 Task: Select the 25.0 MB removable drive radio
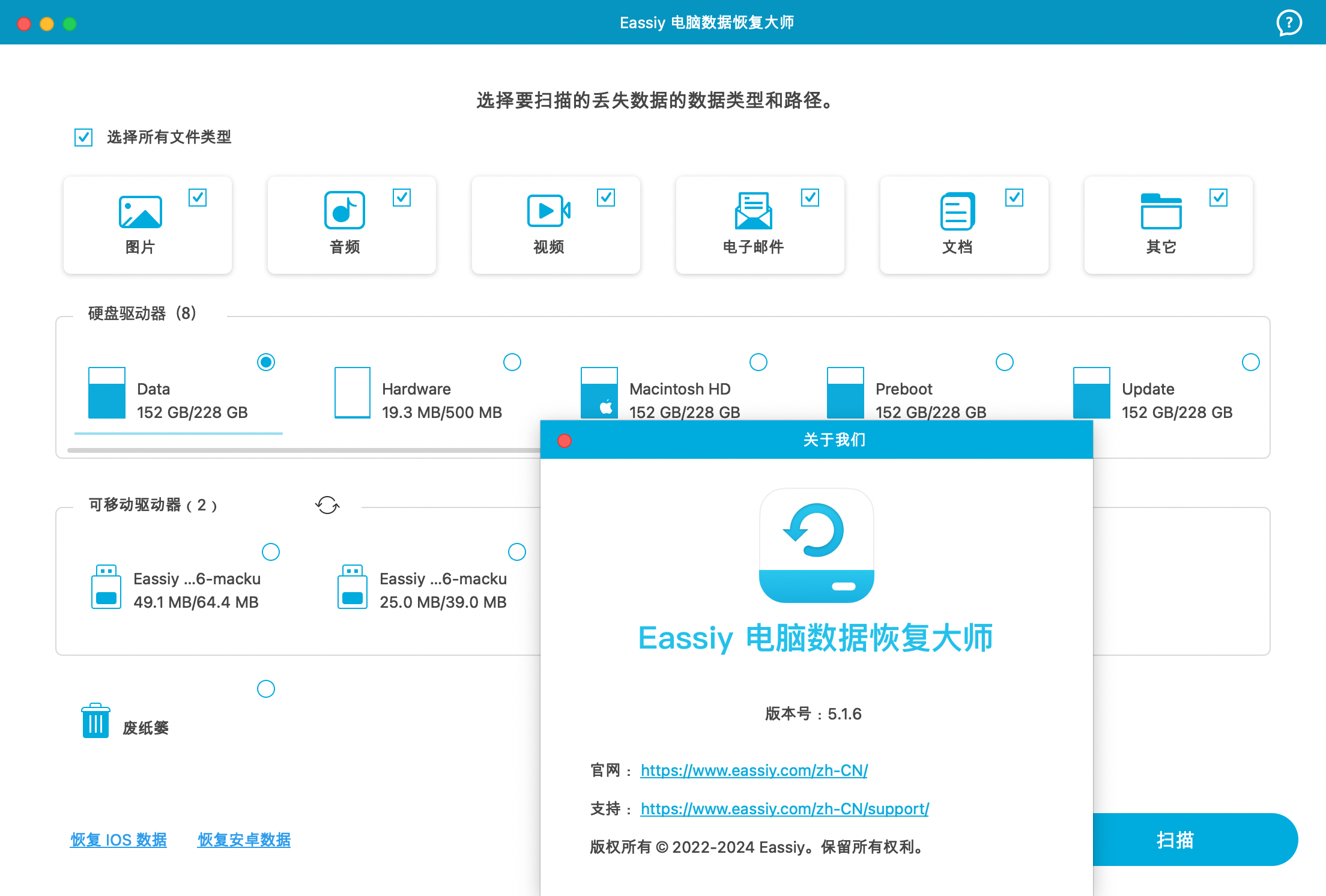[517, 552]
